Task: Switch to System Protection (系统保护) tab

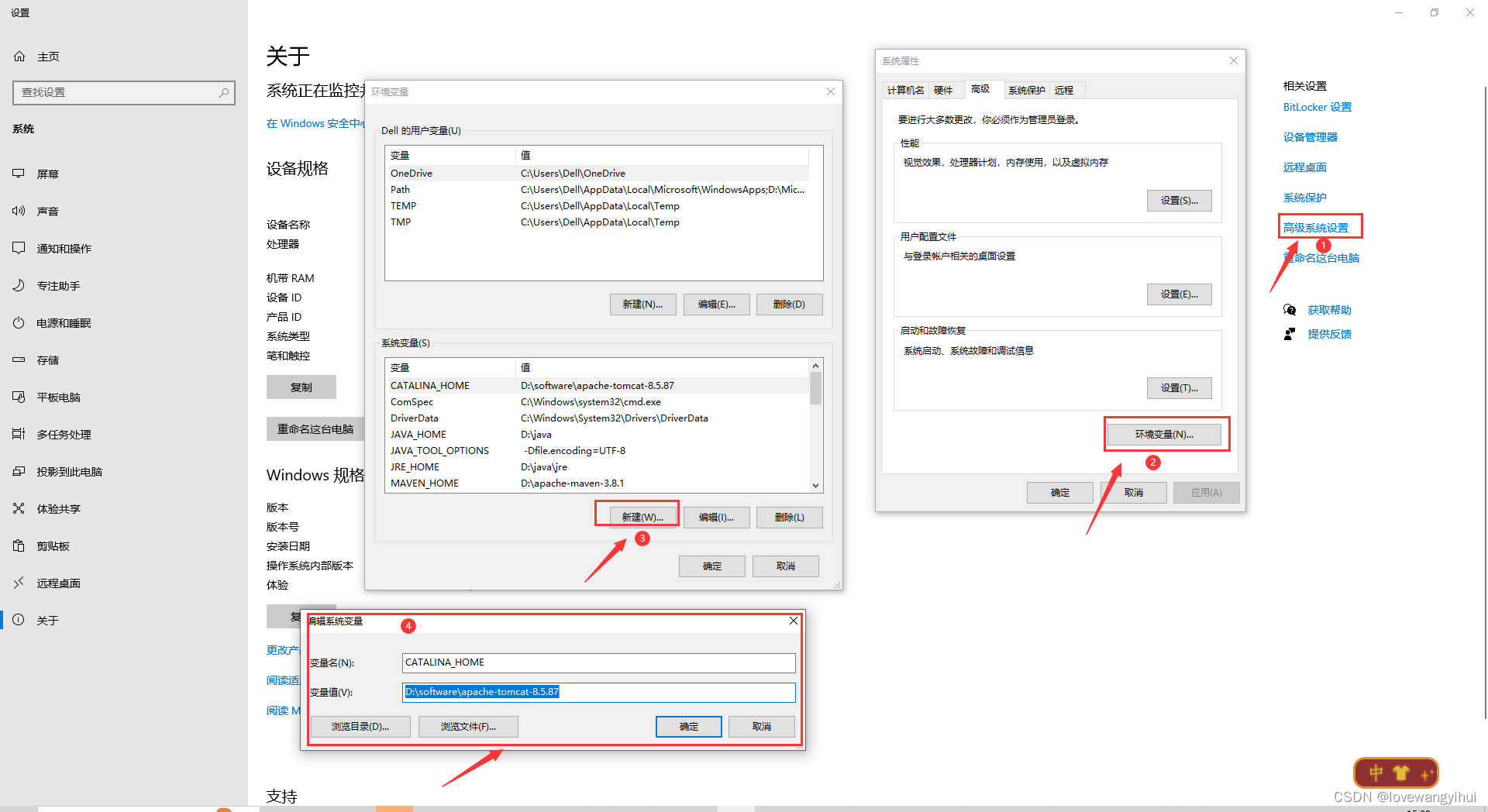Action: pos(1027,90)
